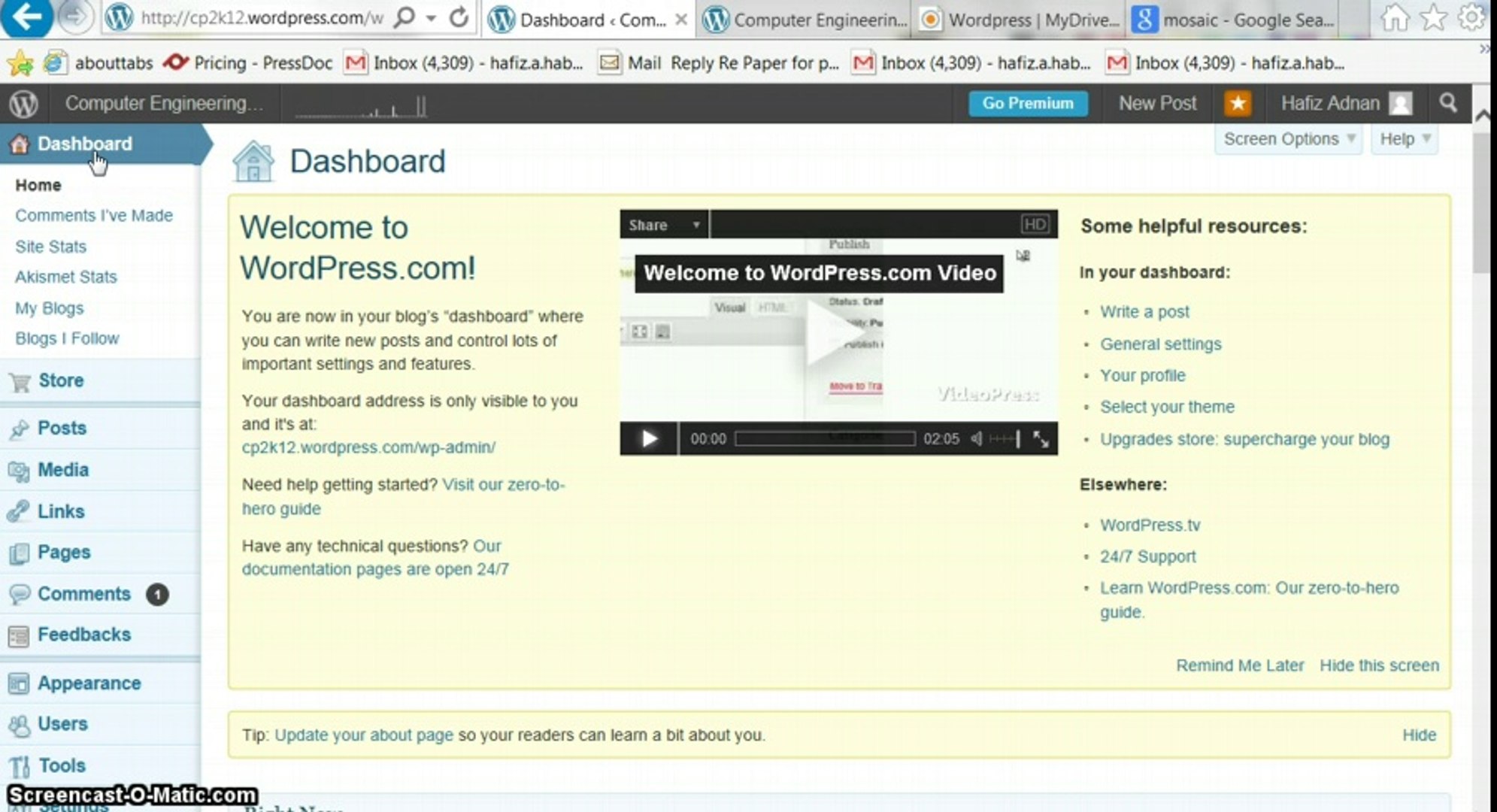Image resolution: width=1497 pixels, height=812 pixels.
Task: Click the Appearance menu icon
Action: [19, 683]
